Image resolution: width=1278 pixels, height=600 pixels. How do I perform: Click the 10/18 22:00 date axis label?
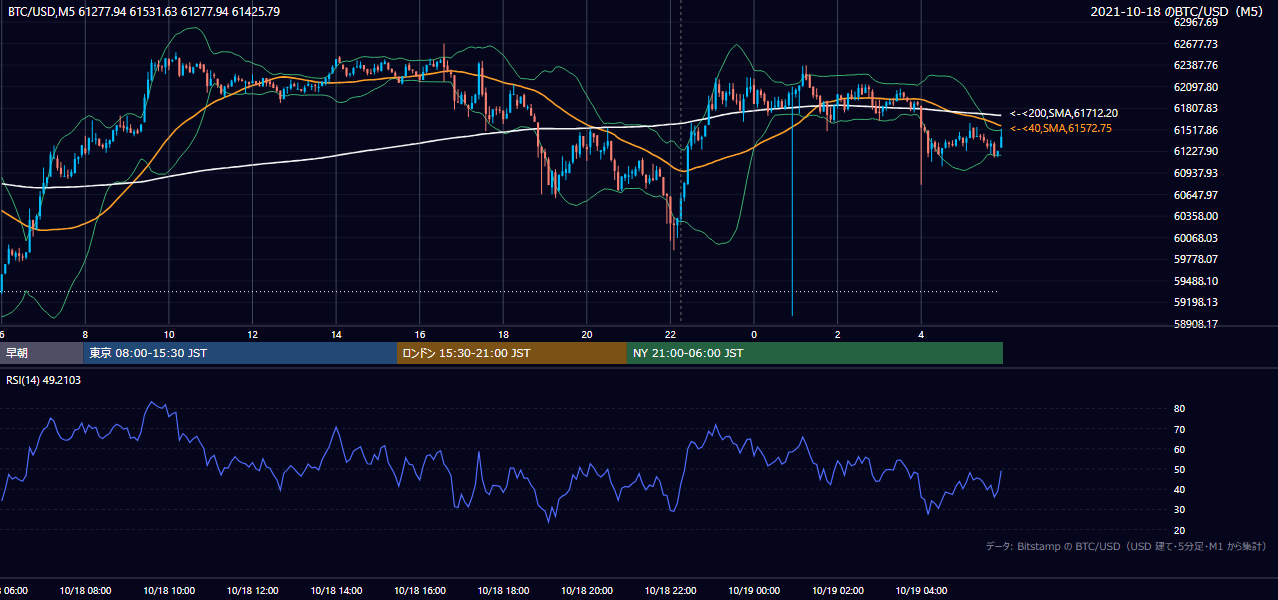(671, 591)
